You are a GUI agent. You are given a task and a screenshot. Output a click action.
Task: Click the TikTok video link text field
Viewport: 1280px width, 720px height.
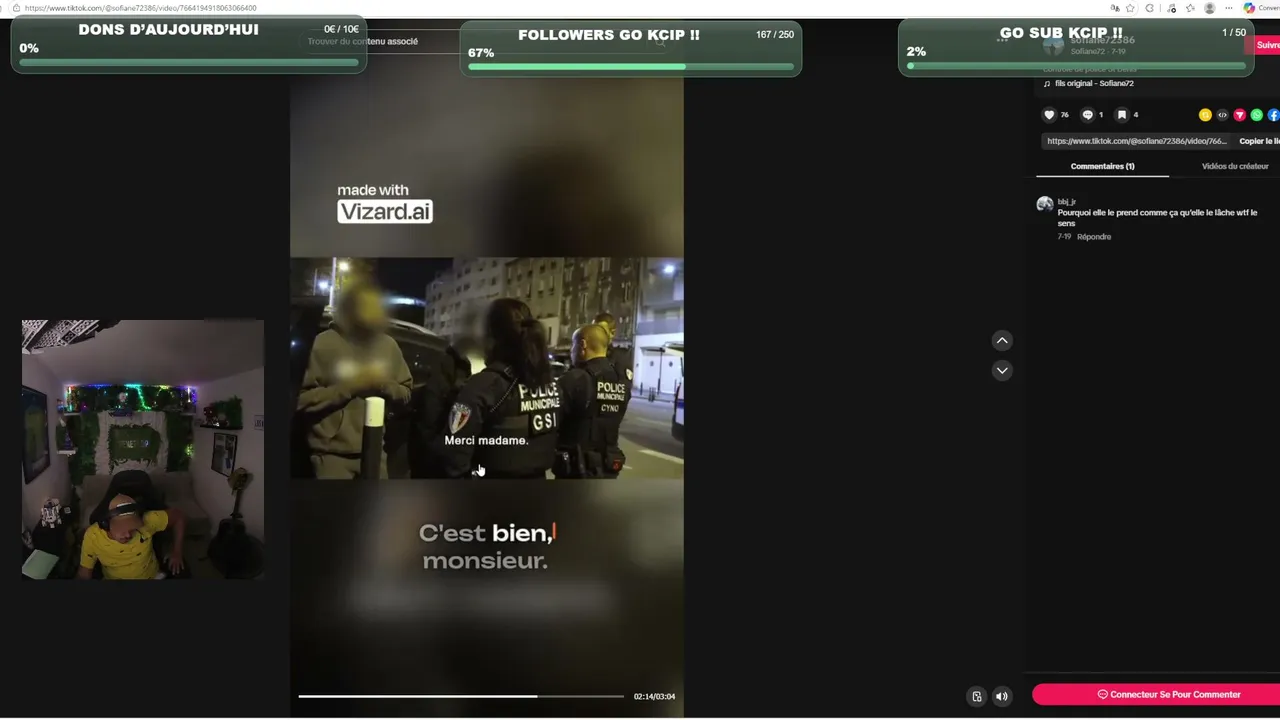(1136, 141)
